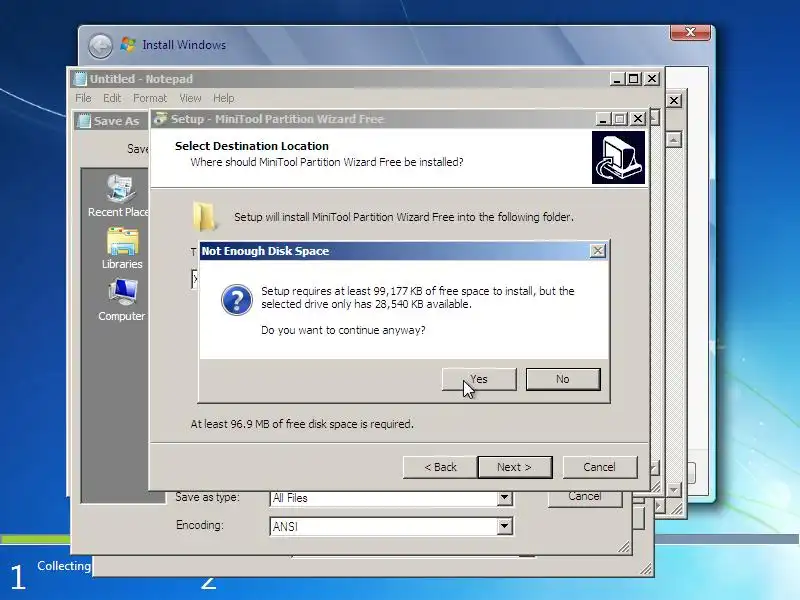The image size is (800, 600).
Task: Open Recent Places in Save As sidebar
Action: coord(119,195)
